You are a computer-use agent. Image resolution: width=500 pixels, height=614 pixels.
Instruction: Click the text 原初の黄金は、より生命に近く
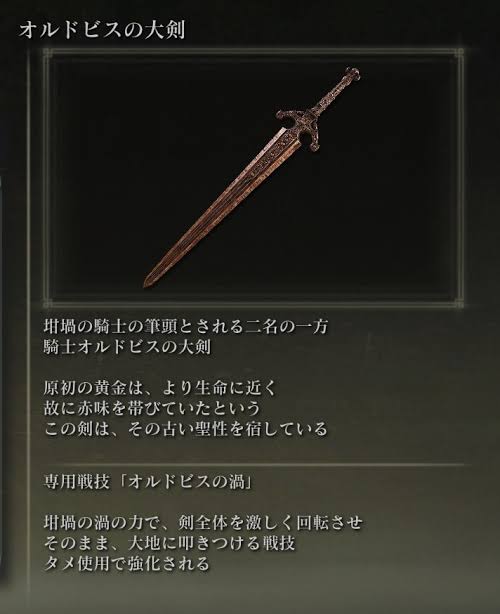[x=160, y=388]
